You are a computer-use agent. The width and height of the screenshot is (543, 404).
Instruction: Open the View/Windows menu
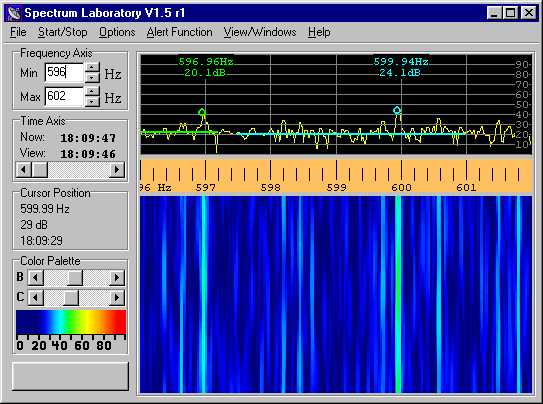[x=260, y=32]
